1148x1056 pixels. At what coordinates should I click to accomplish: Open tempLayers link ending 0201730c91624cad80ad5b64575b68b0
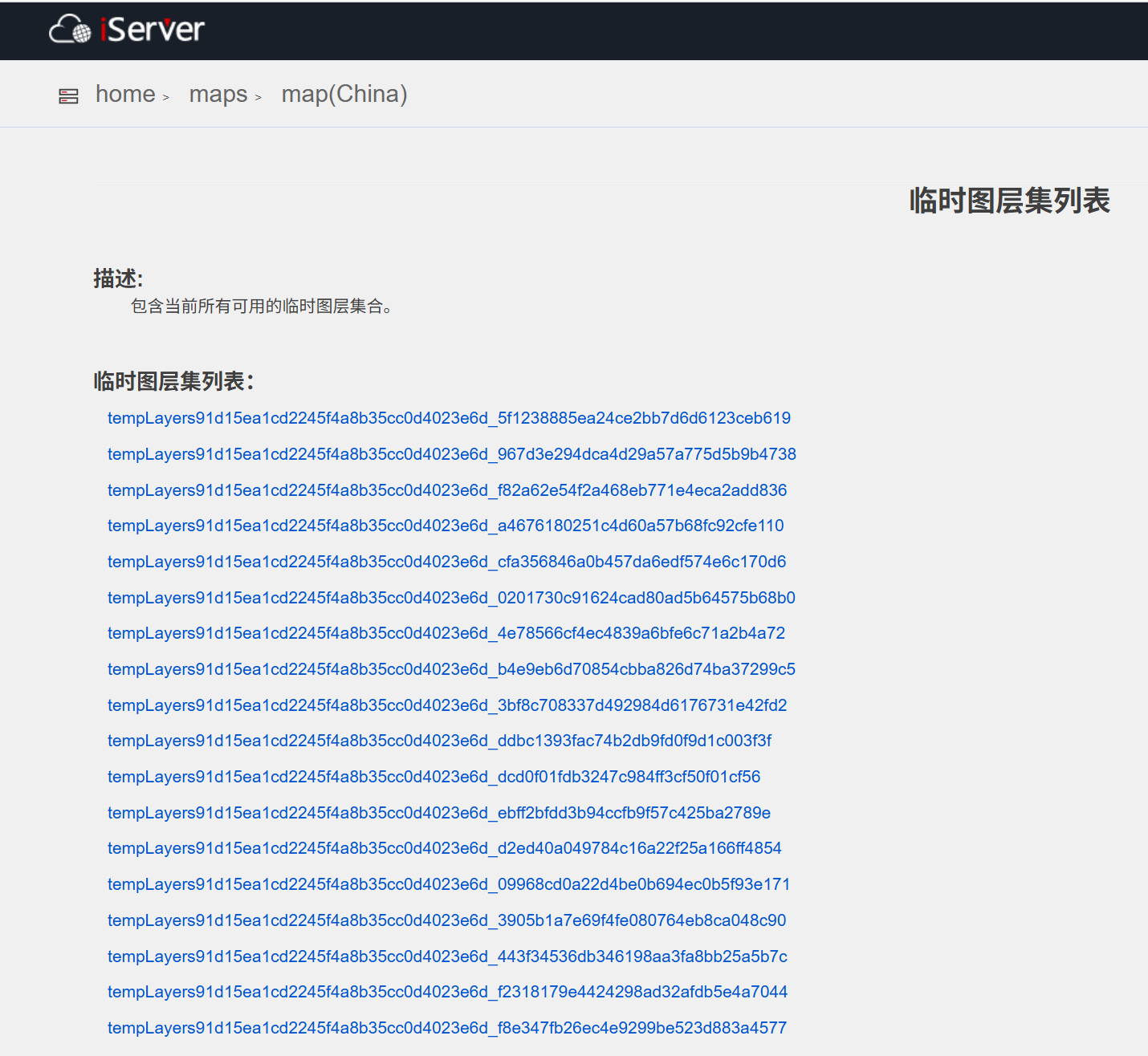pyautogui.click(x=451, y=598)
